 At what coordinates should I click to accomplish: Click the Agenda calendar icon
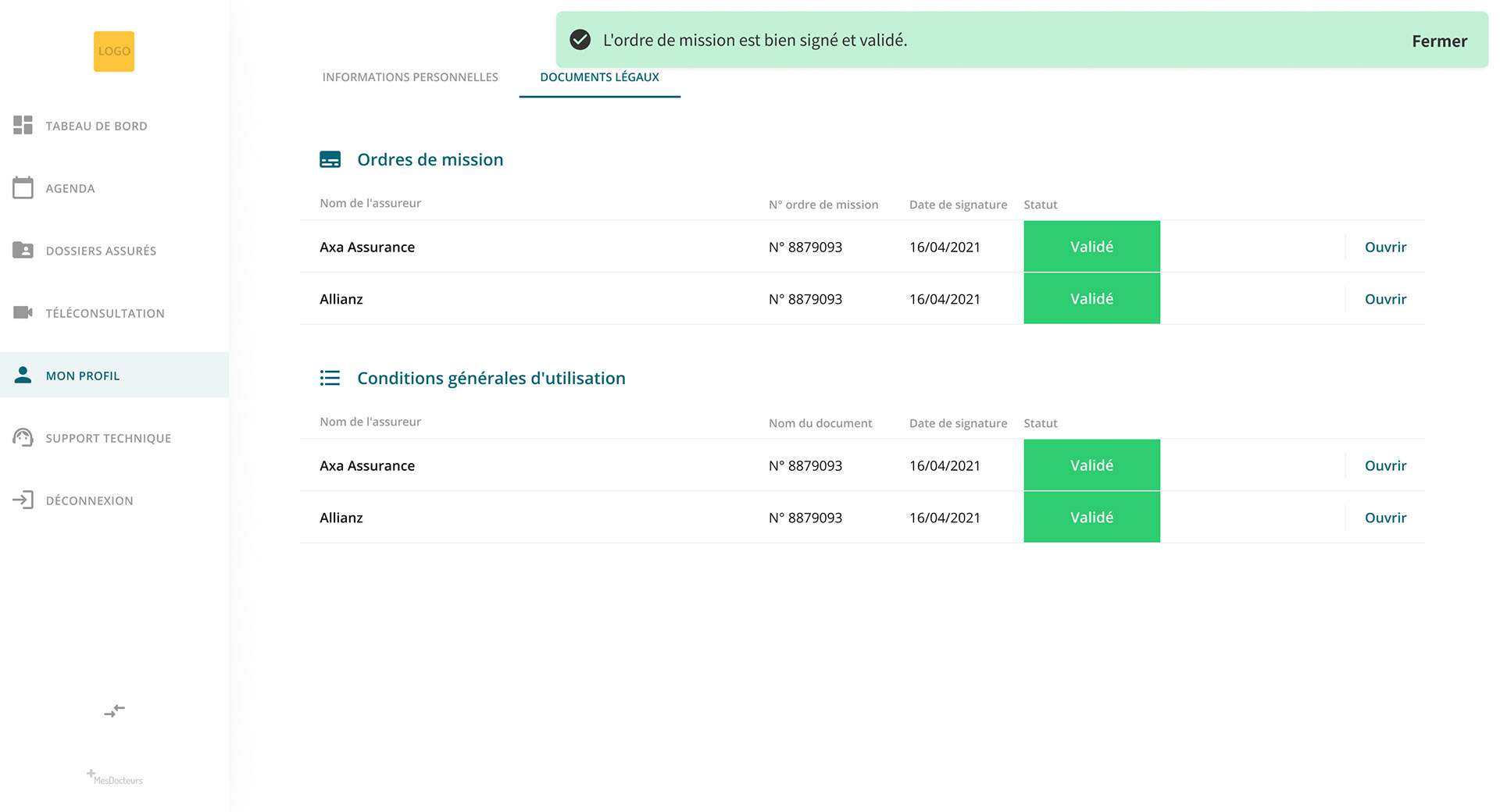23,187
